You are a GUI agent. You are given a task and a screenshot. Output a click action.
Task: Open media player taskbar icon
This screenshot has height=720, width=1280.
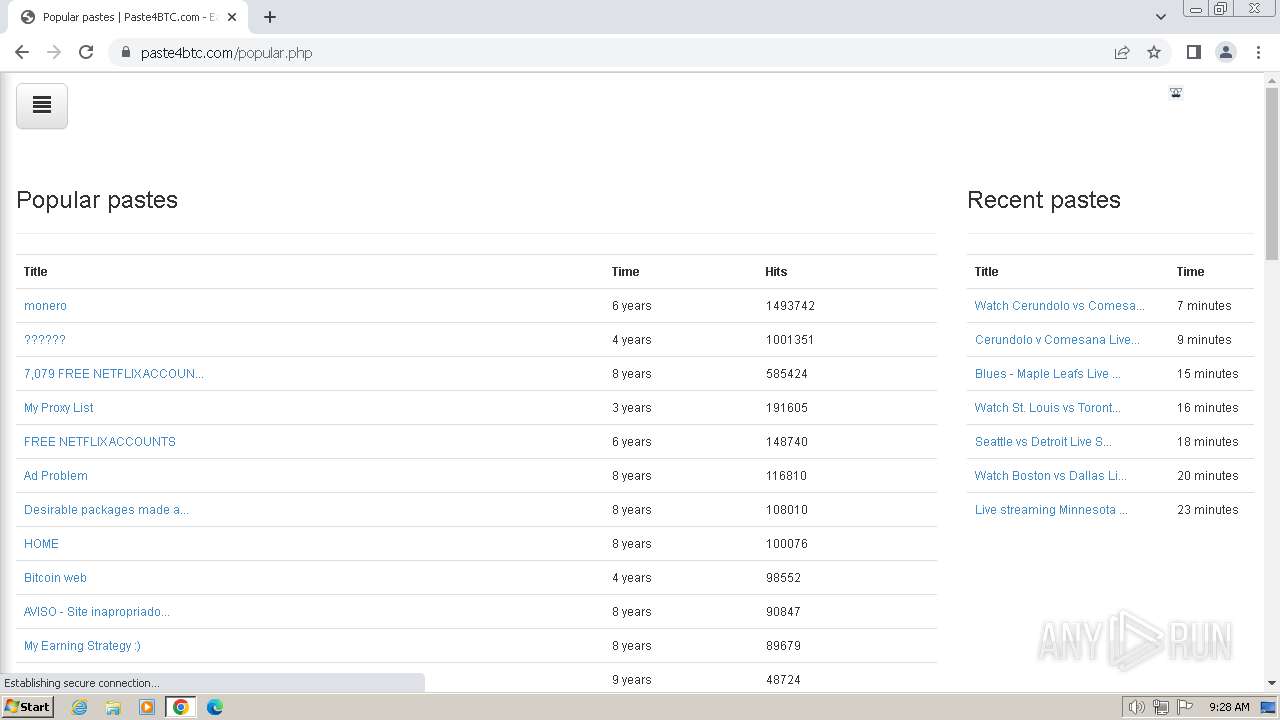click(x=147, y=707)
